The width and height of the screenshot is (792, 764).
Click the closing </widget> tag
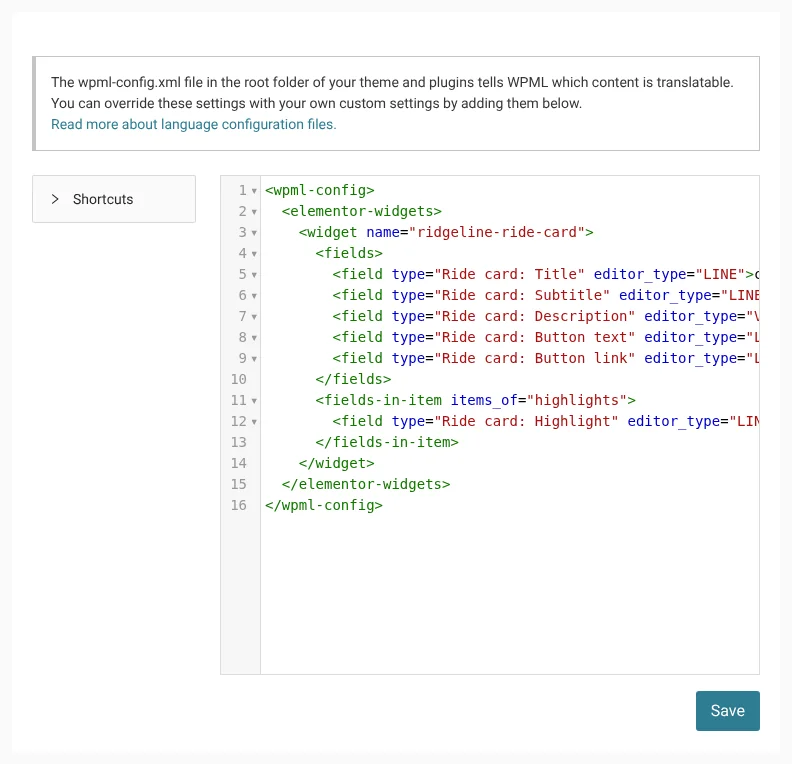coord(336,463)
